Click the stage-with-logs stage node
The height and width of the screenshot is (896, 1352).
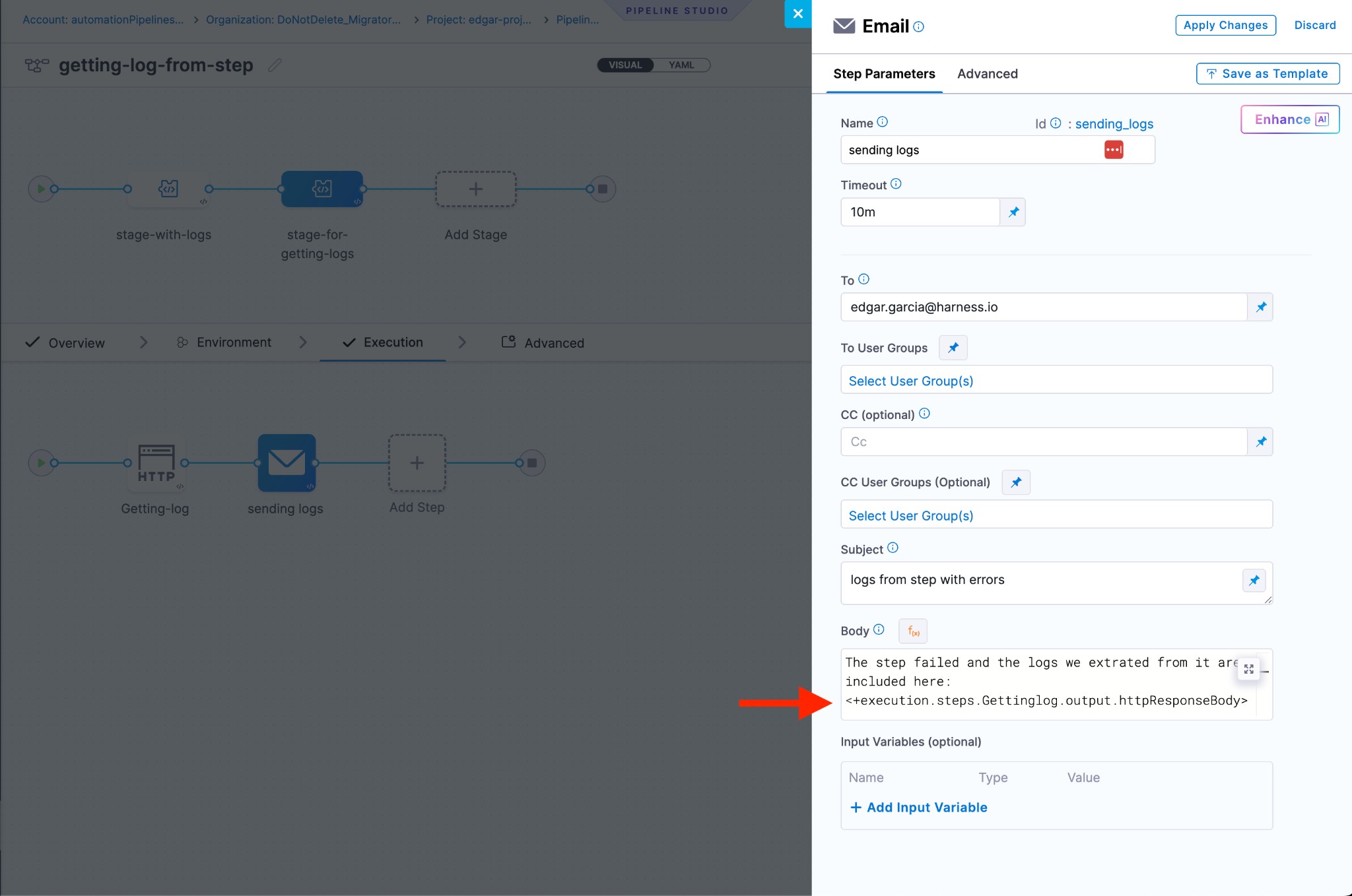[168, 189]
